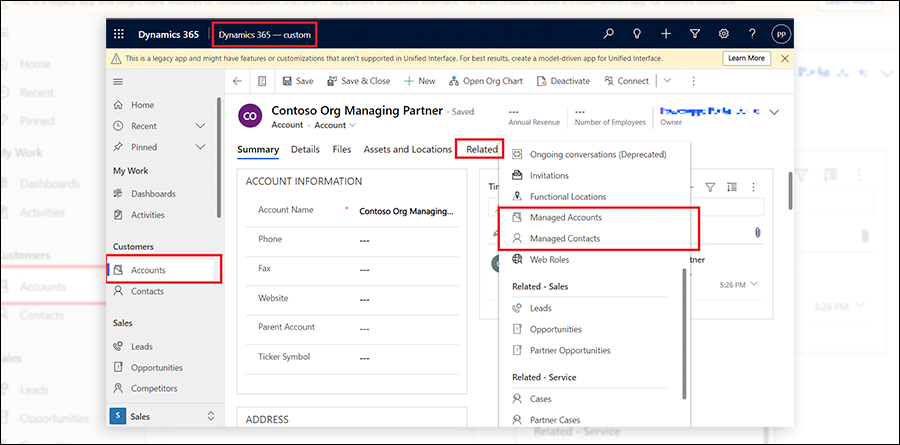Screen dimensions: 900x445
Task: Open the settings gear icon
Action: coord(724,34)
